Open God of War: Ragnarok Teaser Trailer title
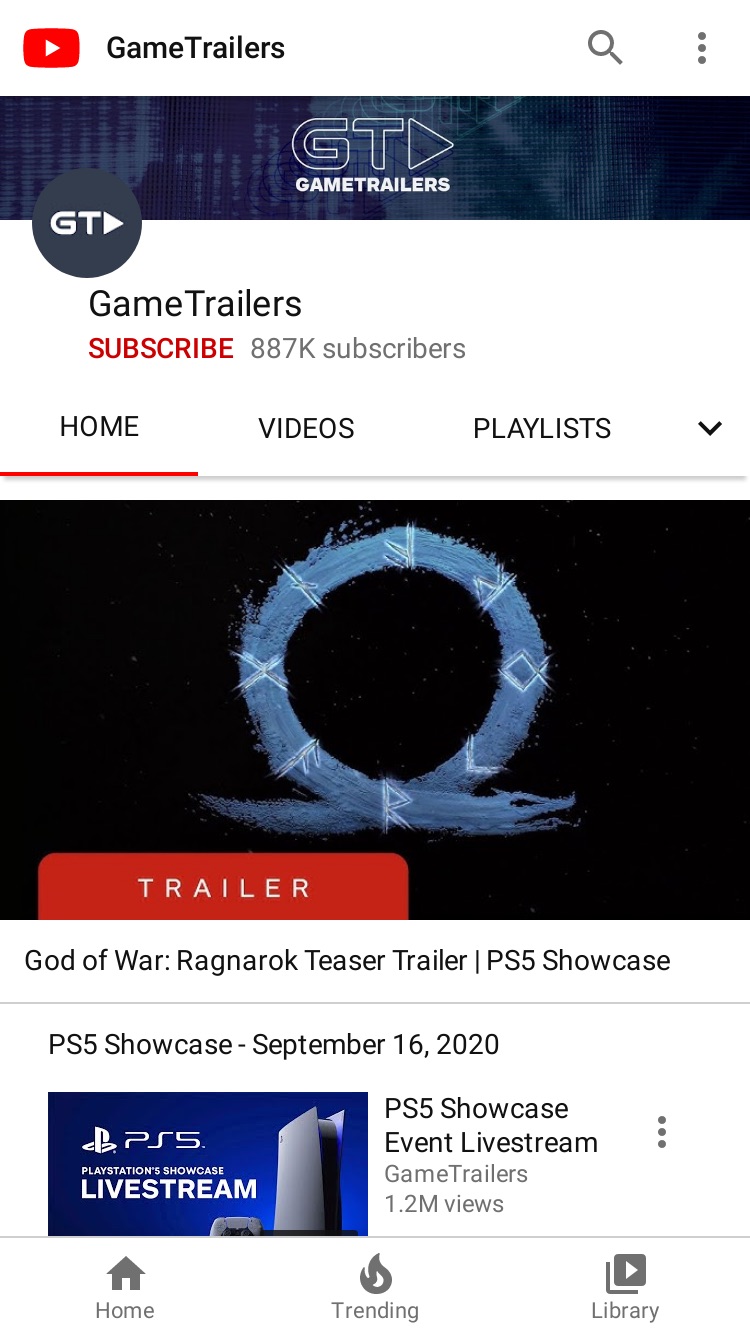Viewport: 750px width, 1334px height. 347,960
